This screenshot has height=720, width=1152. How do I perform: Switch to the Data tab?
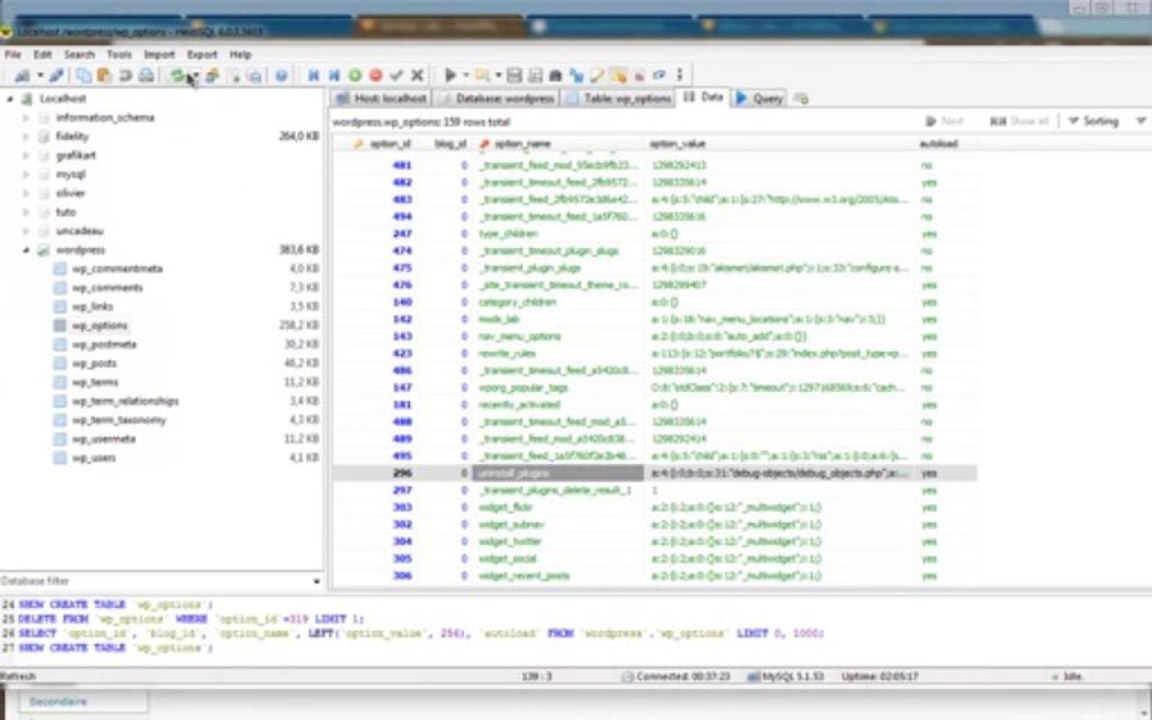point(704,97)
